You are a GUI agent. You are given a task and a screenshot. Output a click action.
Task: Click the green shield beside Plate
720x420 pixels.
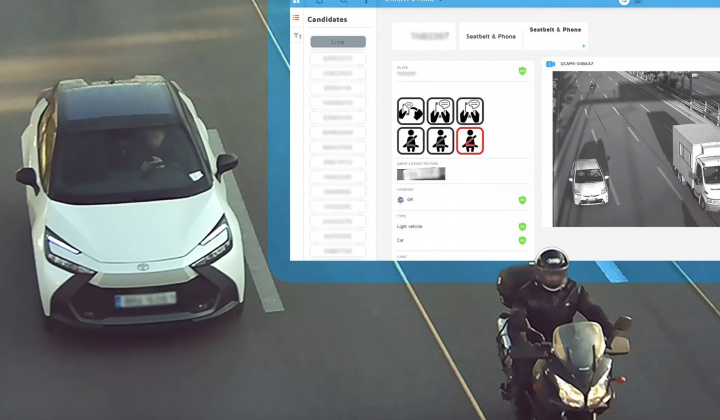[x=522, y=71]
